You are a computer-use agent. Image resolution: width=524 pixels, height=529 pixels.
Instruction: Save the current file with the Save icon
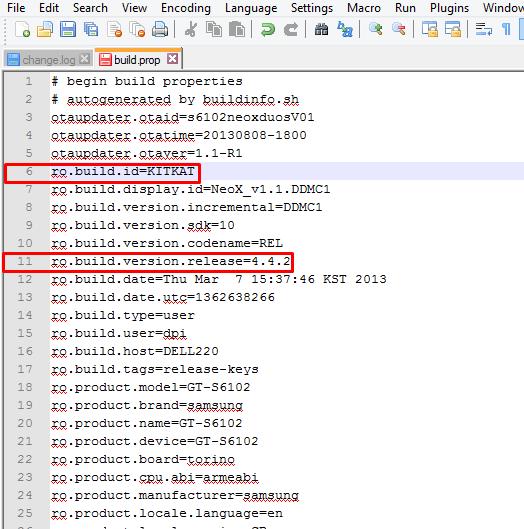pyautogui.click(x=68, y=29)
